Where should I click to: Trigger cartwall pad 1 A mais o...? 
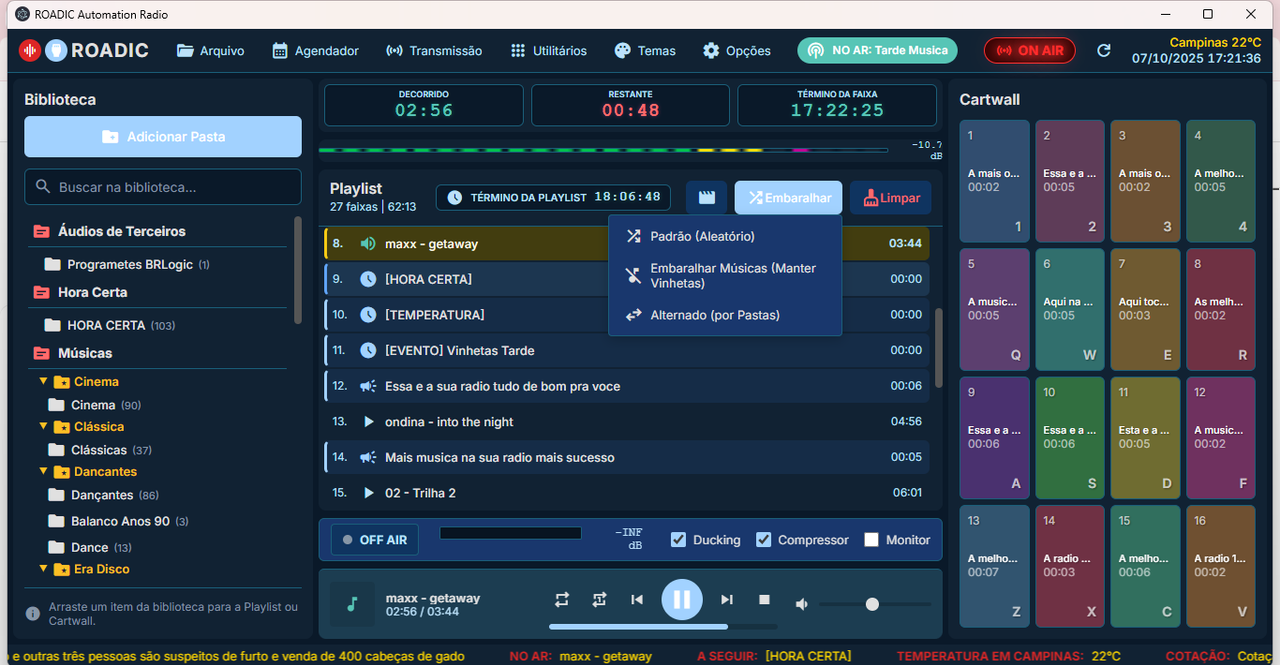[994, 181]
